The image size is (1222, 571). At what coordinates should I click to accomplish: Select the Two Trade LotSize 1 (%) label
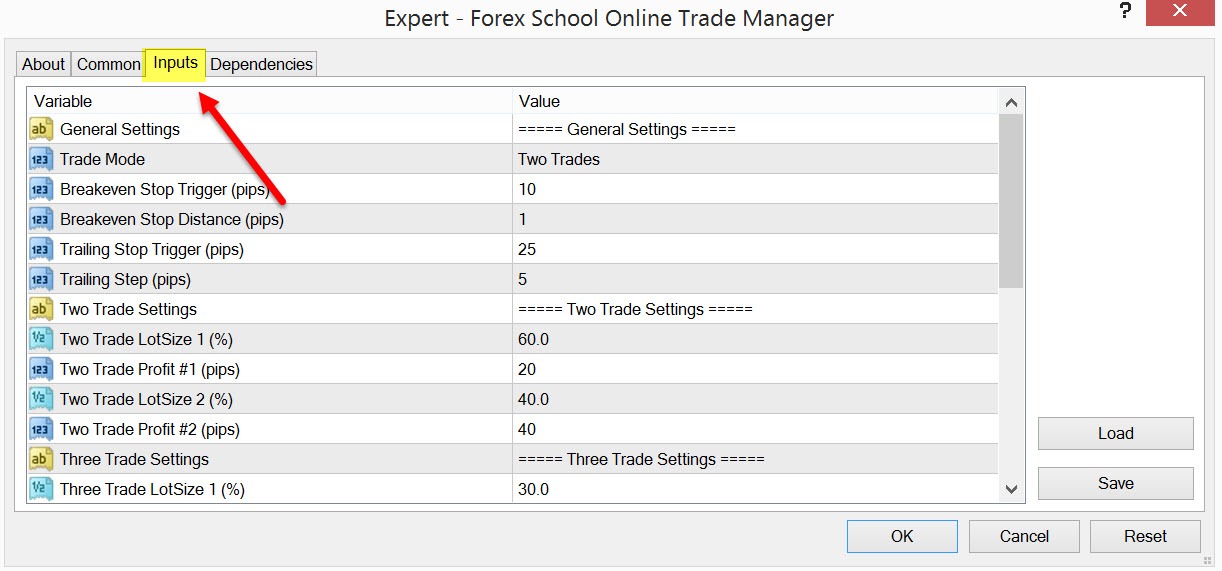tap(146, 339)
